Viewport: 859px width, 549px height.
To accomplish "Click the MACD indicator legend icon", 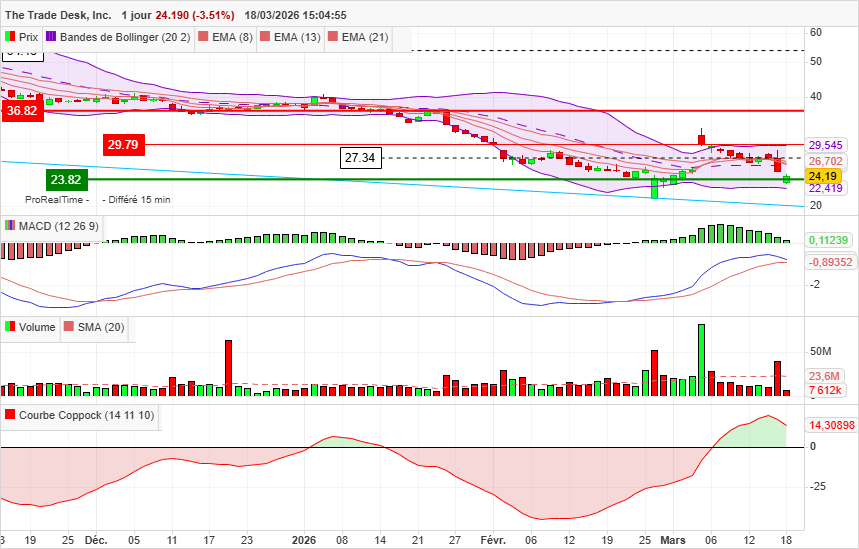I will tap(10, 226).
